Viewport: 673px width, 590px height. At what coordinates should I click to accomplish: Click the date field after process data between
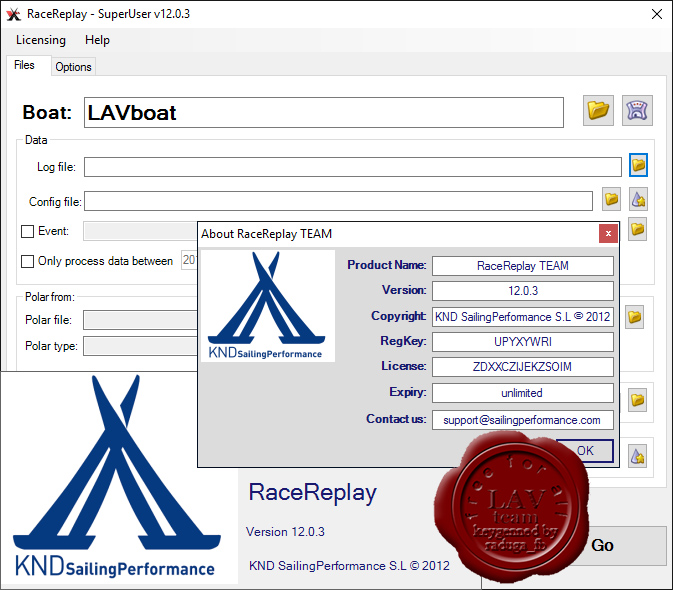point(189,260)
